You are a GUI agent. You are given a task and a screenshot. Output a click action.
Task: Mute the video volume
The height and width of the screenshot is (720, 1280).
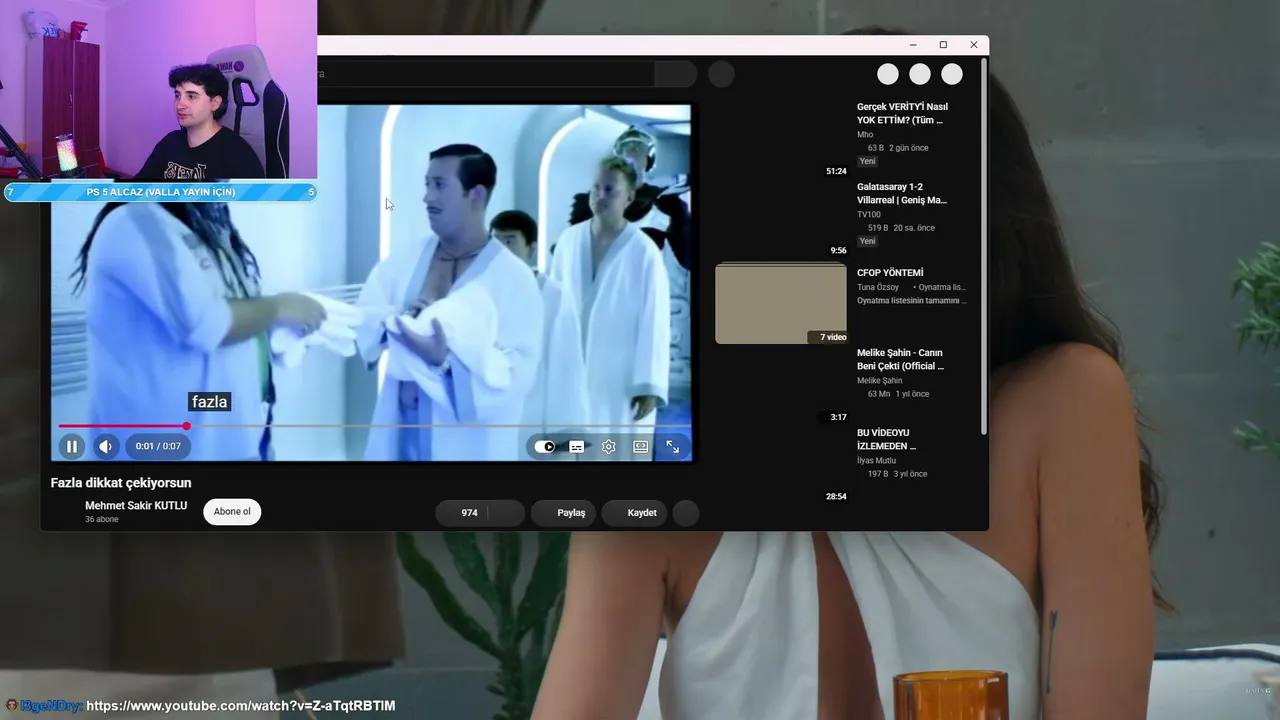[x=105, y=447]
